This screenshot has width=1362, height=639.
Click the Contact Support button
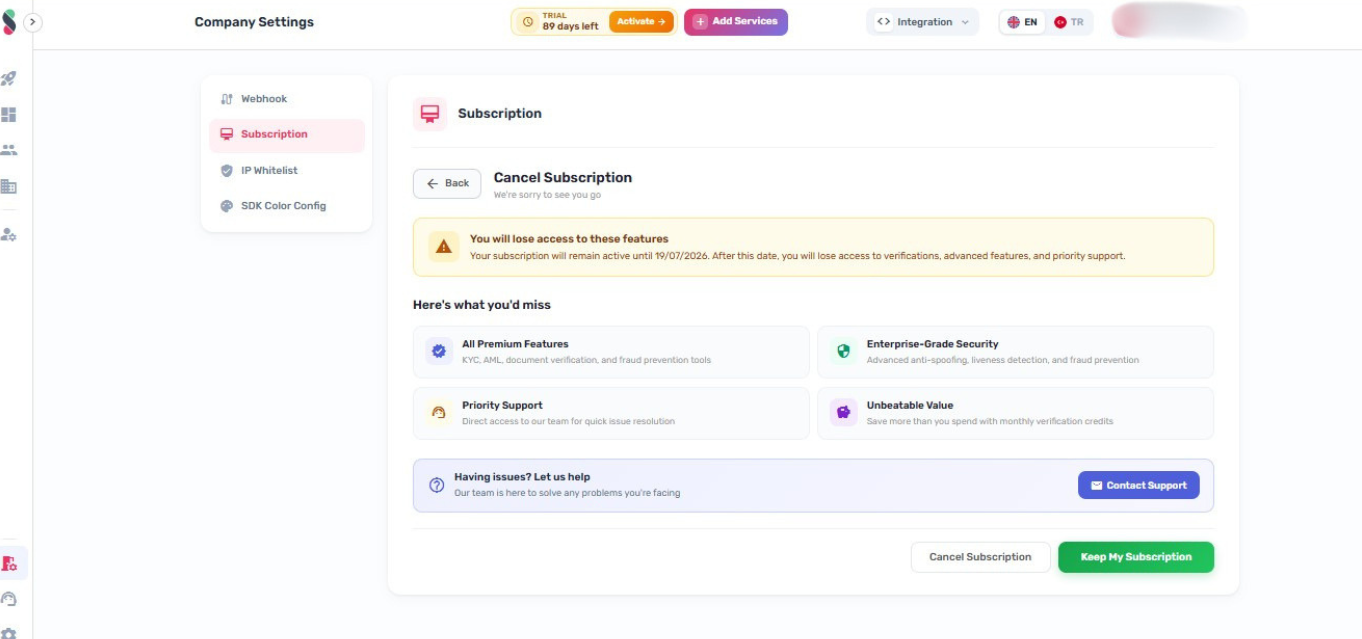1138,486
